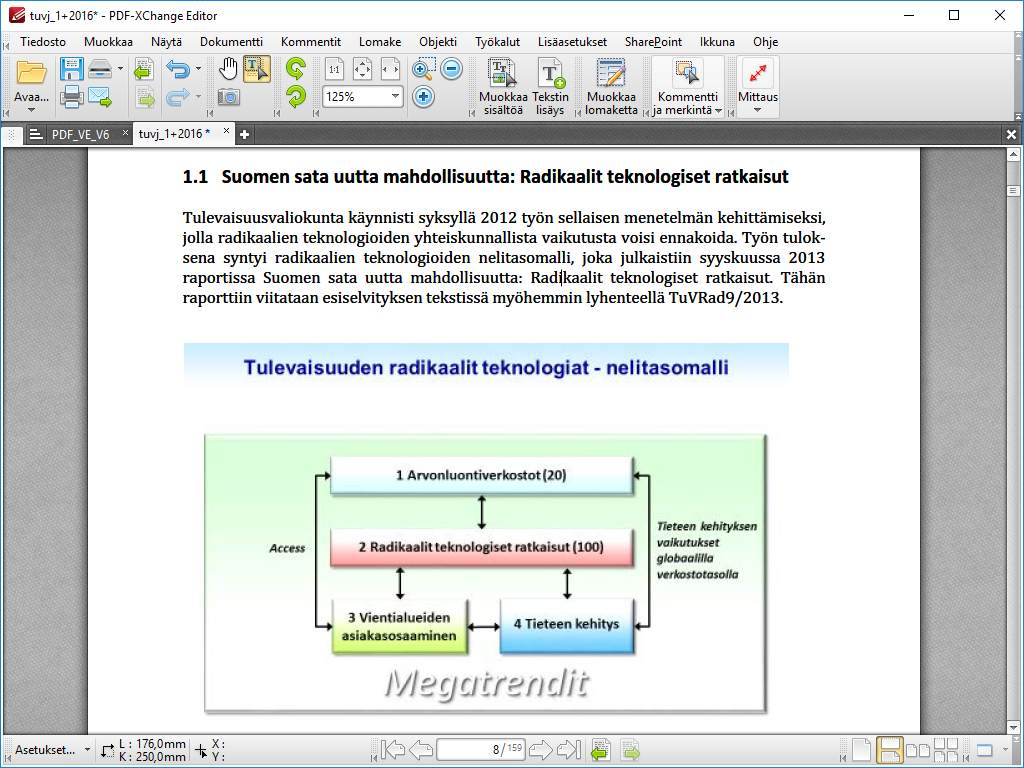This screenshot has width=1024, height=768.
Task: Open the Muokkaa menu
Action: pos(108,42)
